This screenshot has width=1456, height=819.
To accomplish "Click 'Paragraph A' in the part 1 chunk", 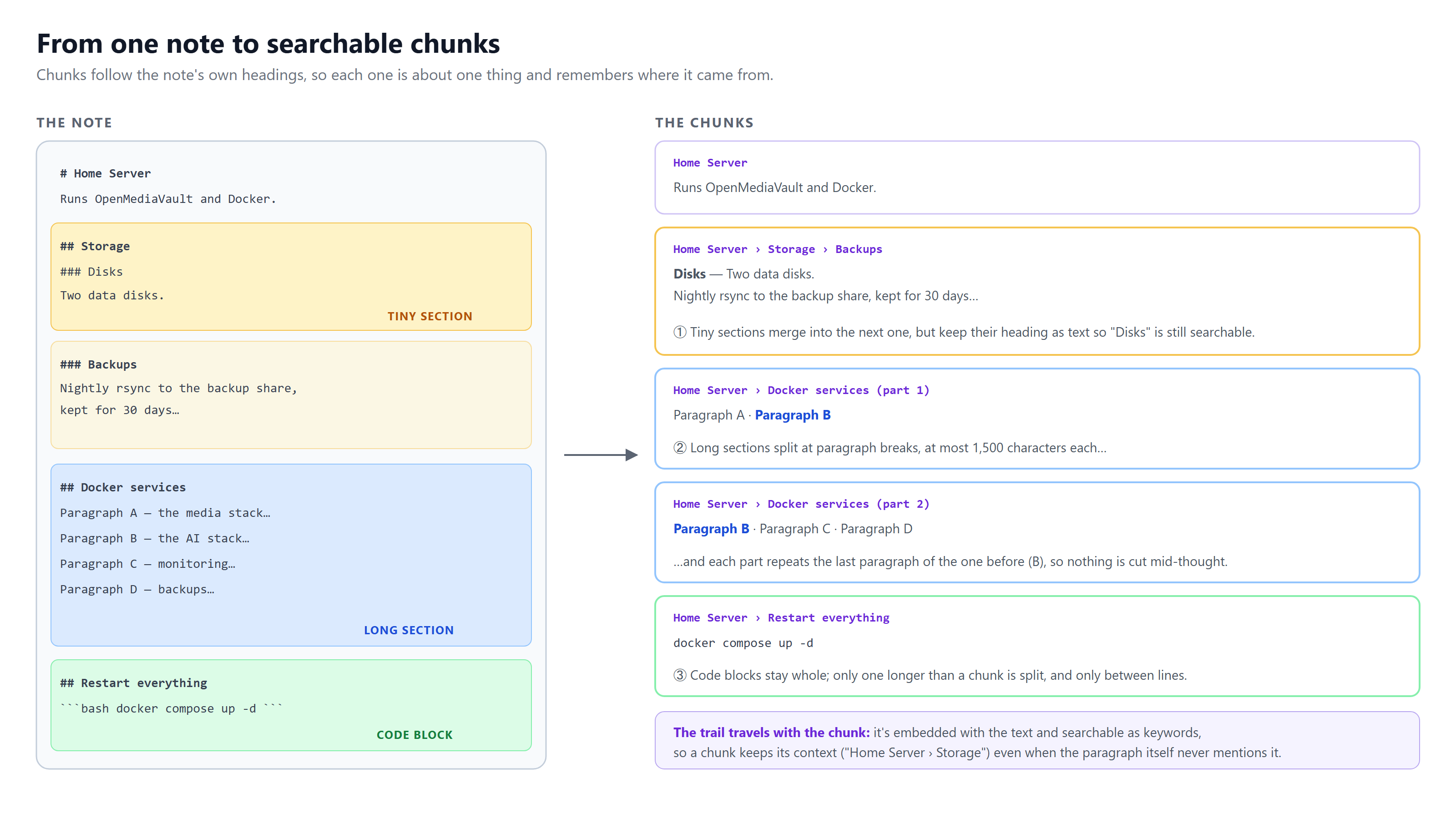I will coord(709,415).
